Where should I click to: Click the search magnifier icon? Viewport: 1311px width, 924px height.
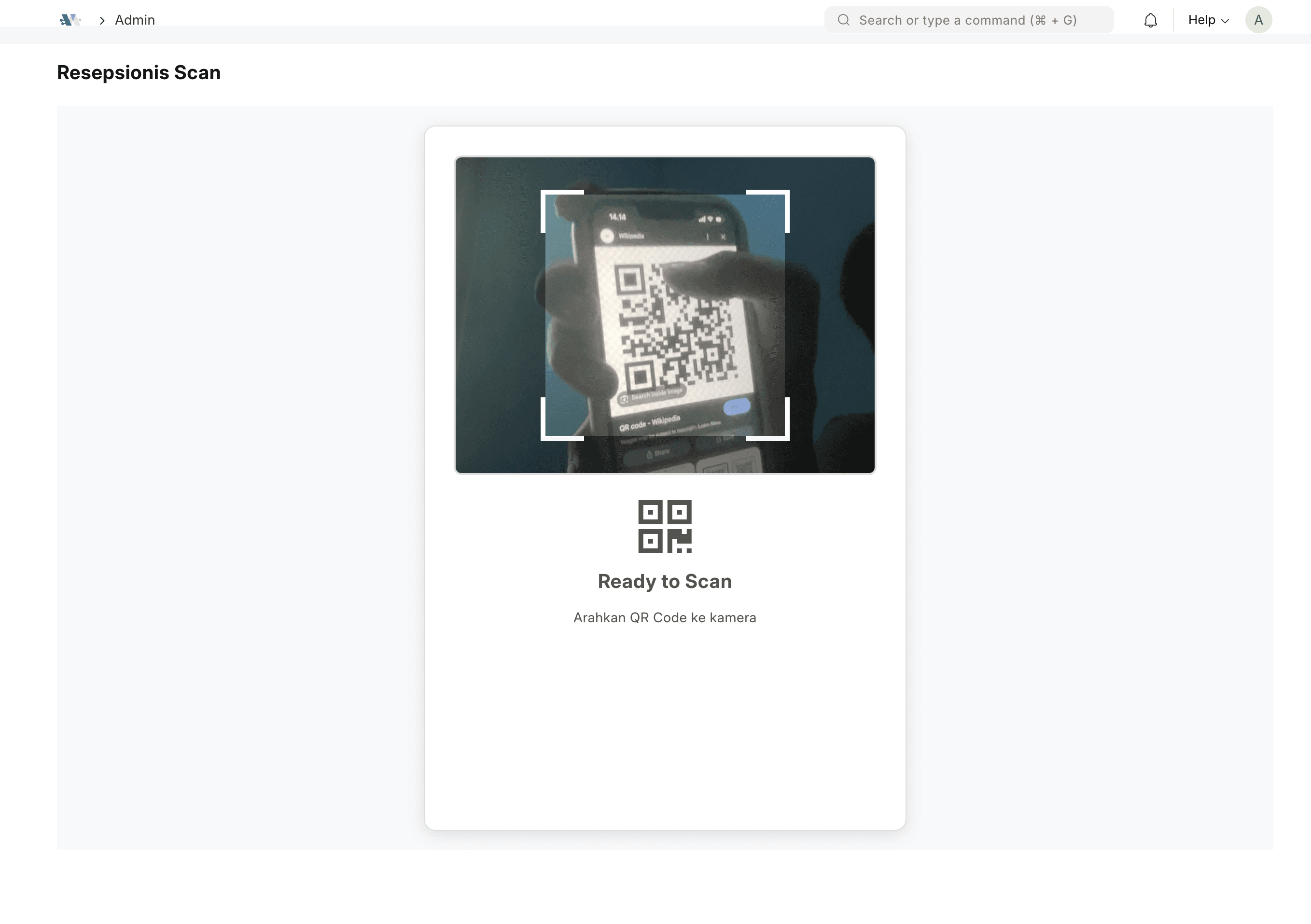(x=843, y=20)
